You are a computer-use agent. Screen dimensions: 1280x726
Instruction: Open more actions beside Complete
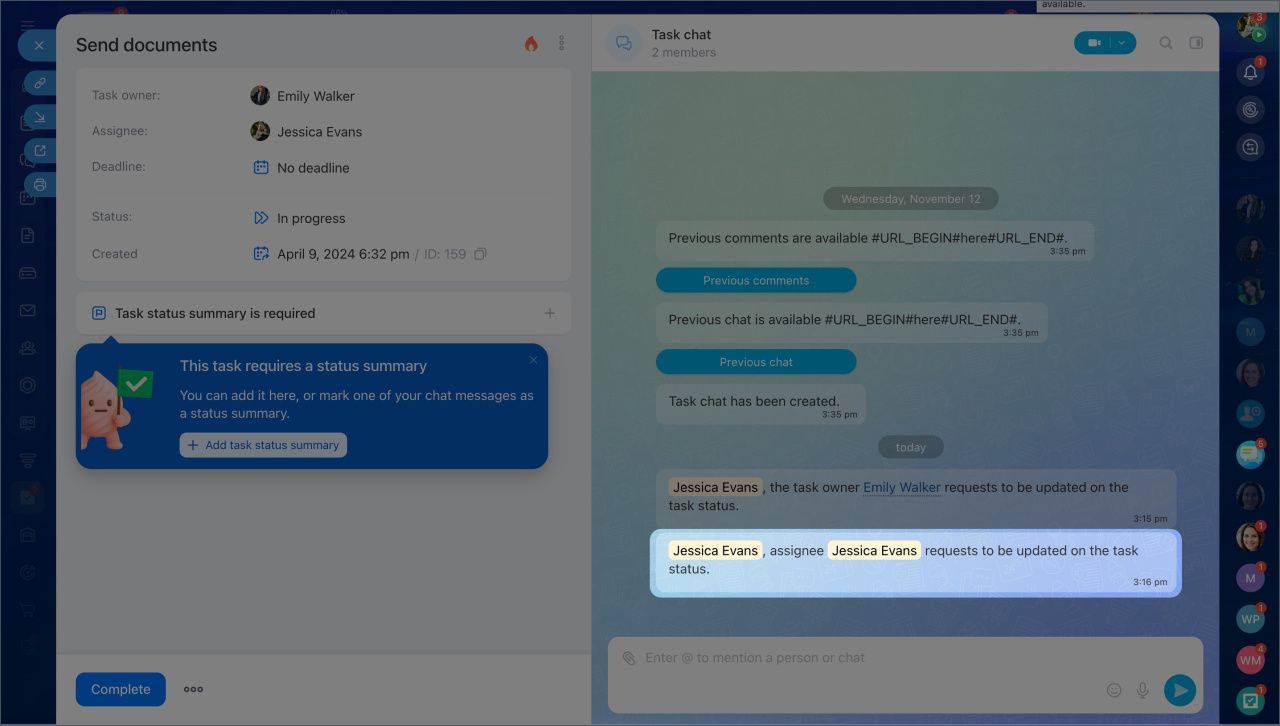(x=194, y=689)
